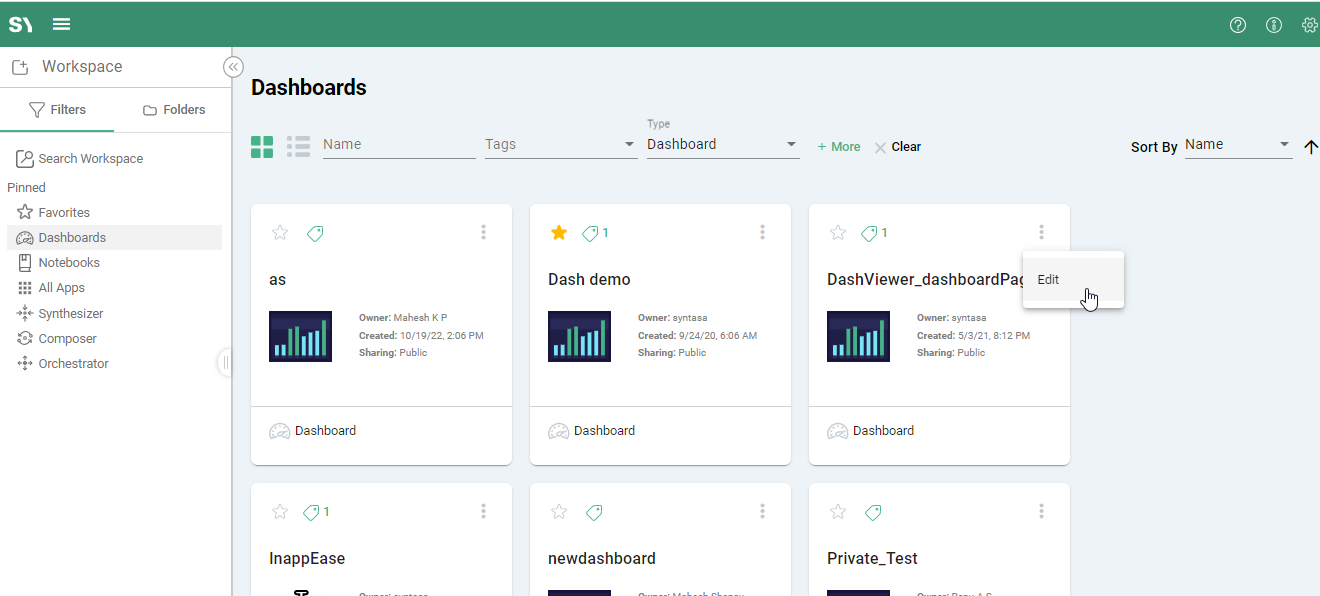Collapse the left sidebar panel
This screenshot has height=596, width=1320.
pyautogui.click(x=233, y=67)
